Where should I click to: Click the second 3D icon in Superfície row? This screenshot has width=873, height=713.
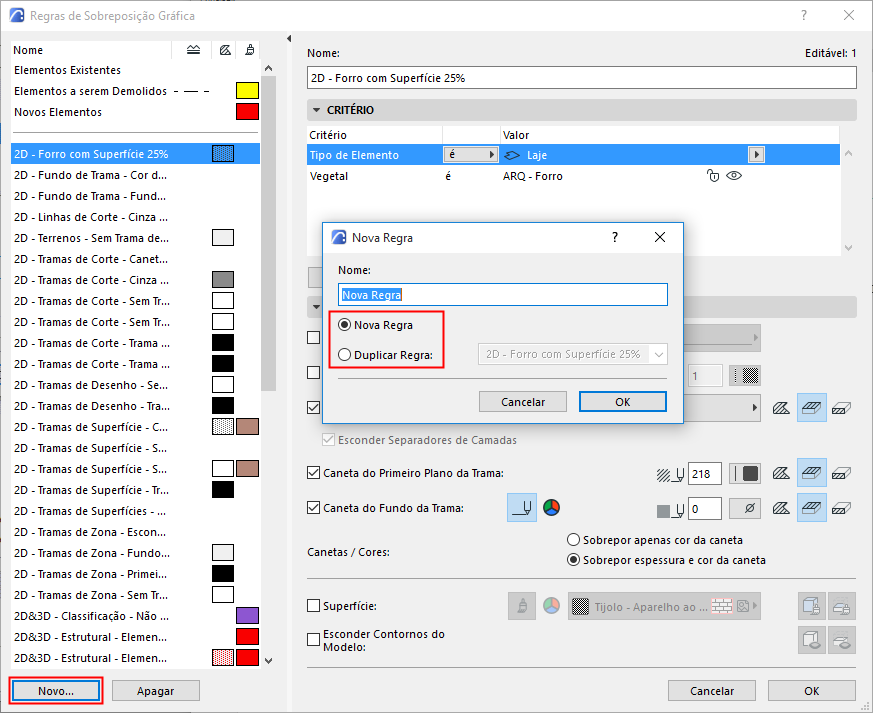pyautogui.click(x=842, y=606)
